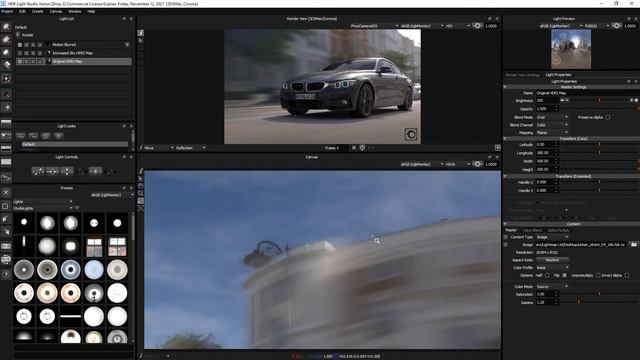Viewport: 640px width, 360px height.
Task: Open Render View sRGB color space dropdown
Action: click(422, 26)
